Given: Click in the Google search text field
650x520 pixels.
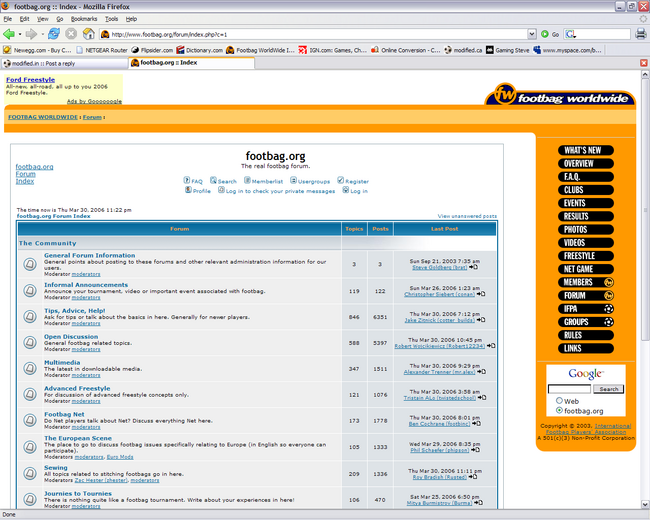Looking at the screenshot, I should (x=569, y=389).
